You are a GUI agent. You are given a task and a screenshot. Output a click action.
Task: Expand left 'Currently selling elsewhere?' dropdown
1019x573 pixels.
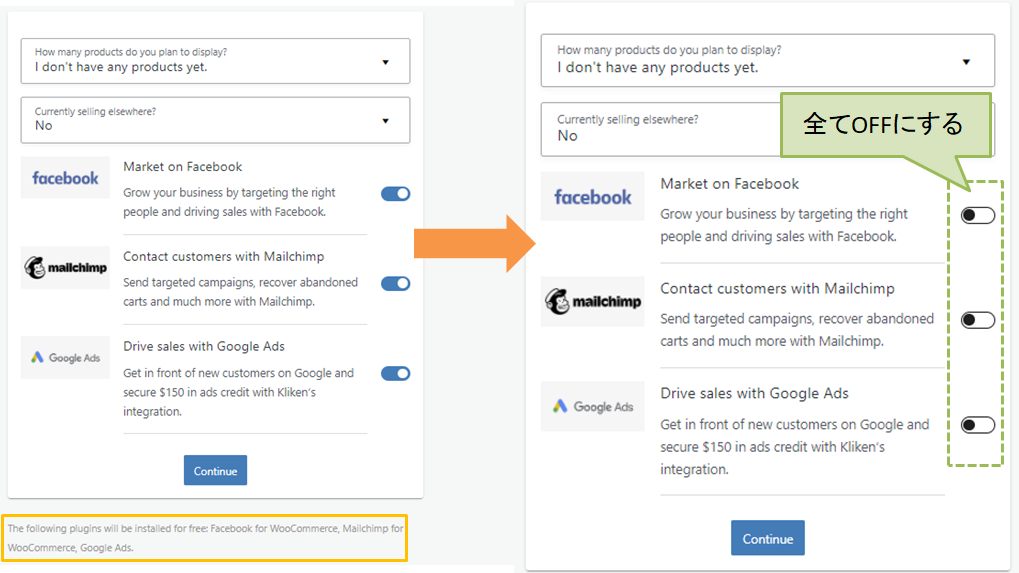(x=215, y=120)
